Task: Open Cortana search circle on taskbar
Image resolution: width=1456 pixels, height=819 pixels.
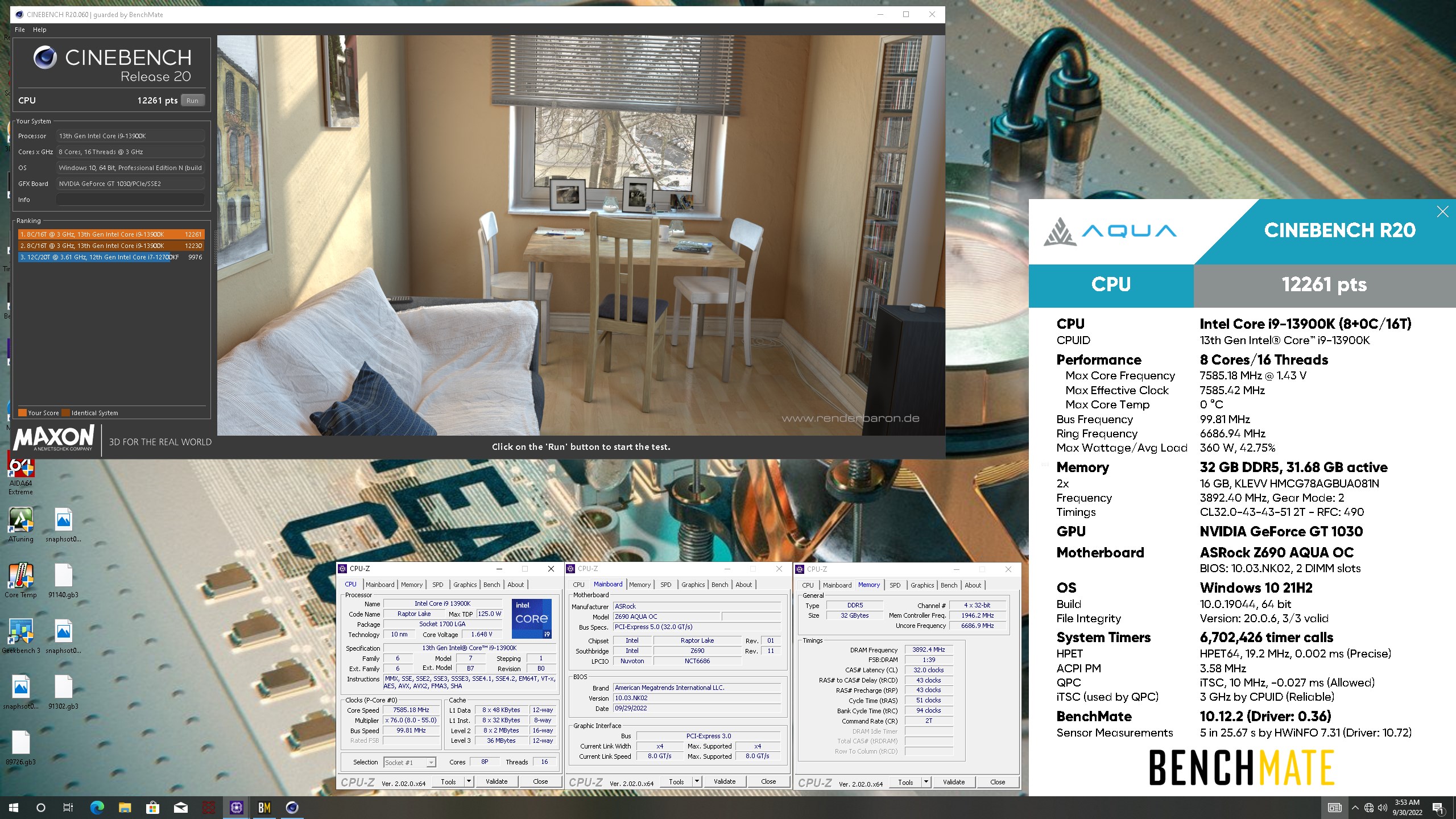Action: [40, 808]
